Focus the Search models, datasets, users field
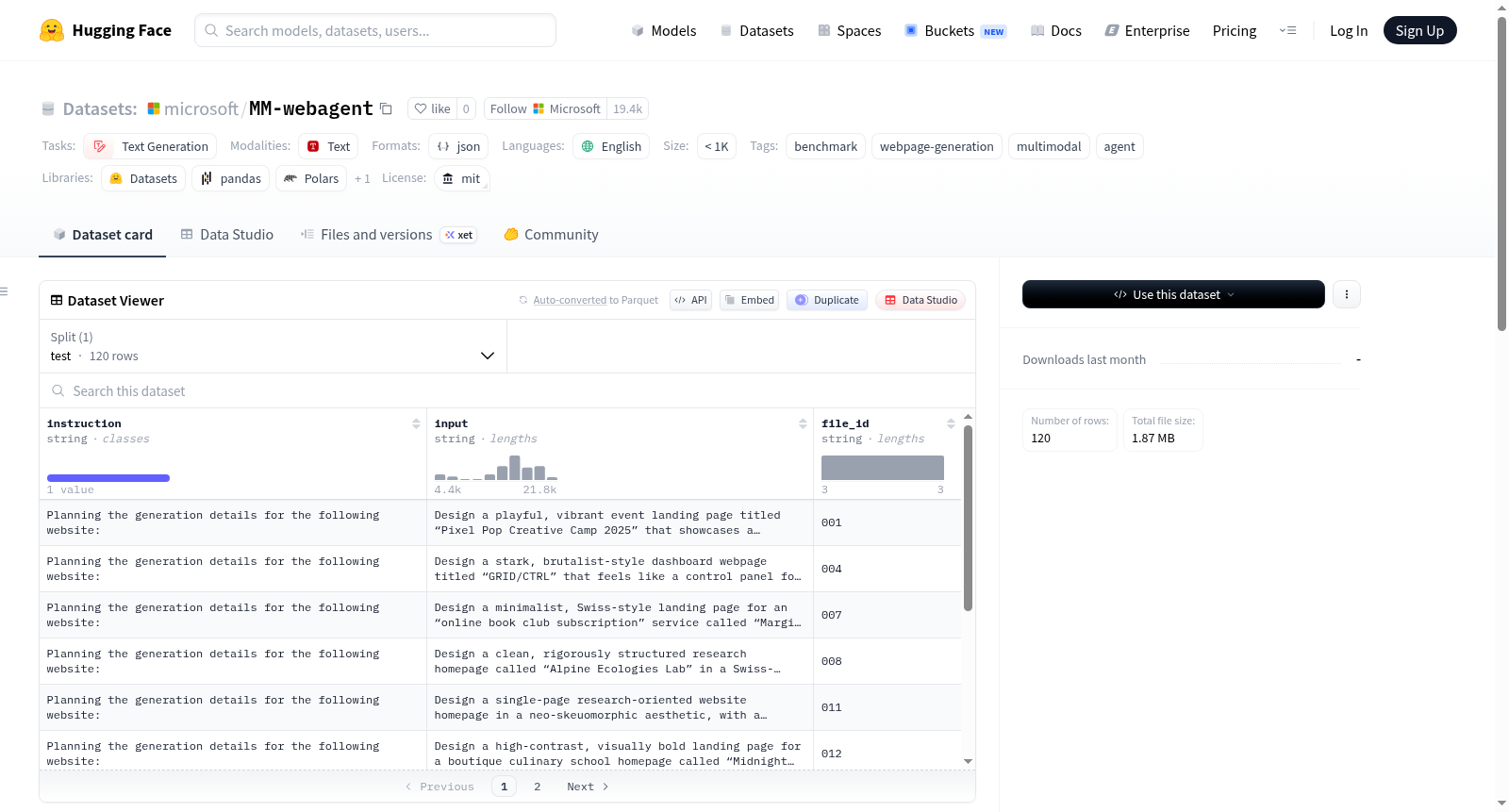Viewport: 1509px width, 812px height. pos(375,30)
